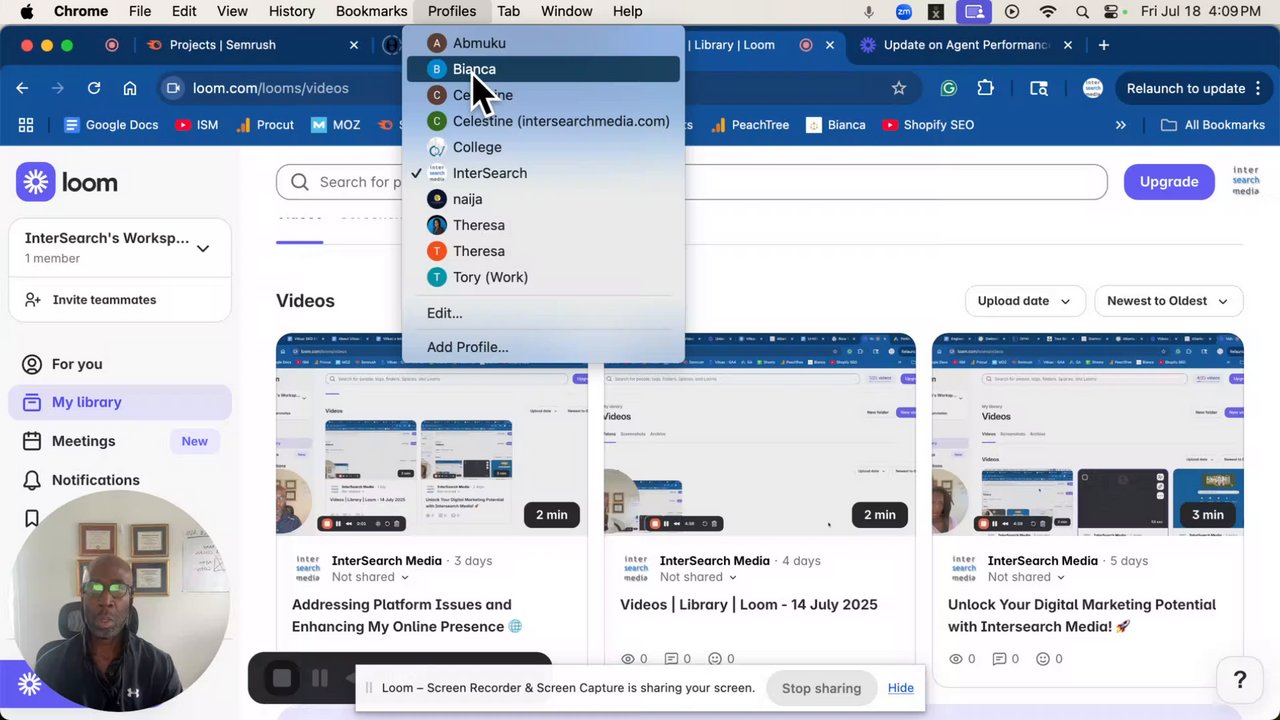Go to browser home page
The width and height of the screenshot is (1280, 720).
(130, 88)
